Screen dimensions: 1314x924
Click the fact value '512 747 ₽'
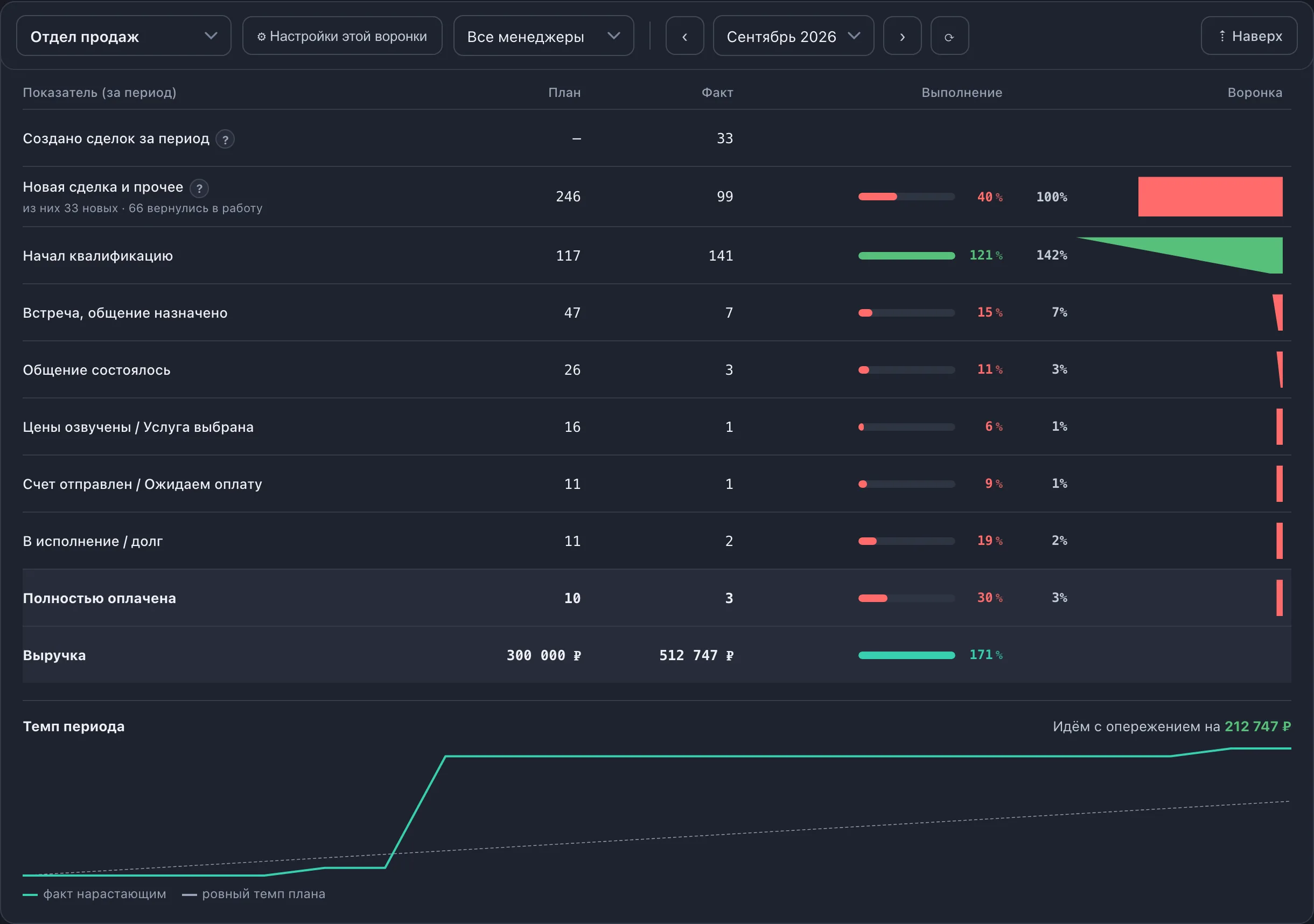click(696, 656)
